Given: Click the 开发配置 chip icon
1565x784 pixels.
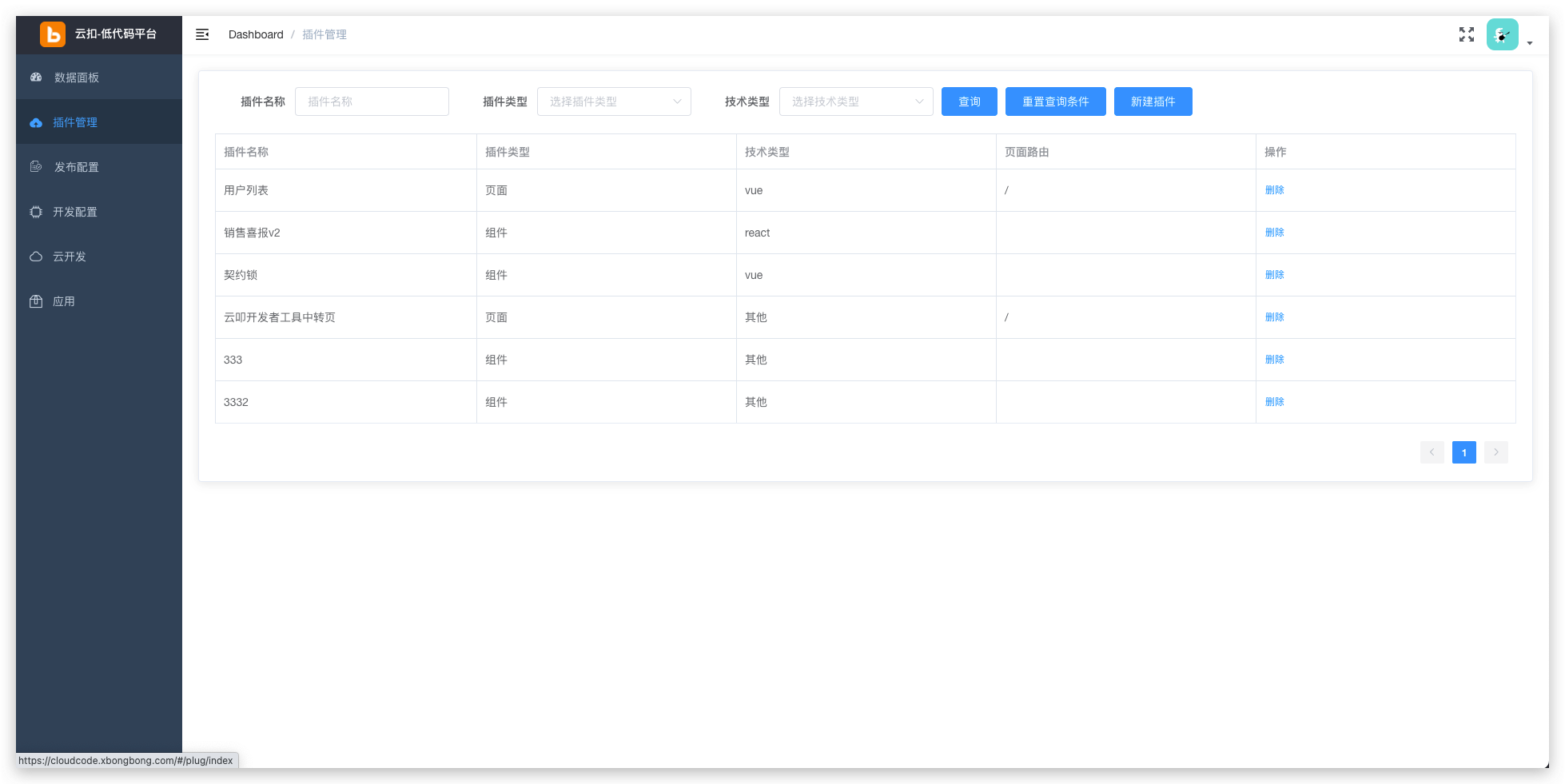Looking at the screenshot, I should tap(36, 212).
